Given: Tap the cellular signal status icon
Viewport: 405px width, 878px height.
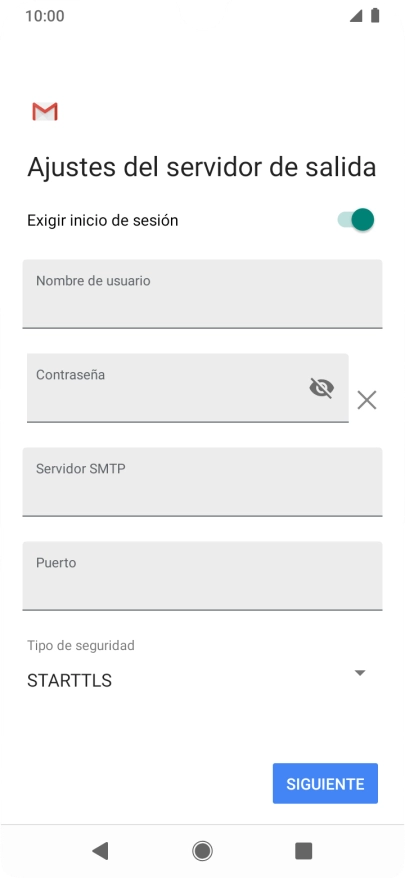Looking at the screenshot, I should (x=356, y=16).
